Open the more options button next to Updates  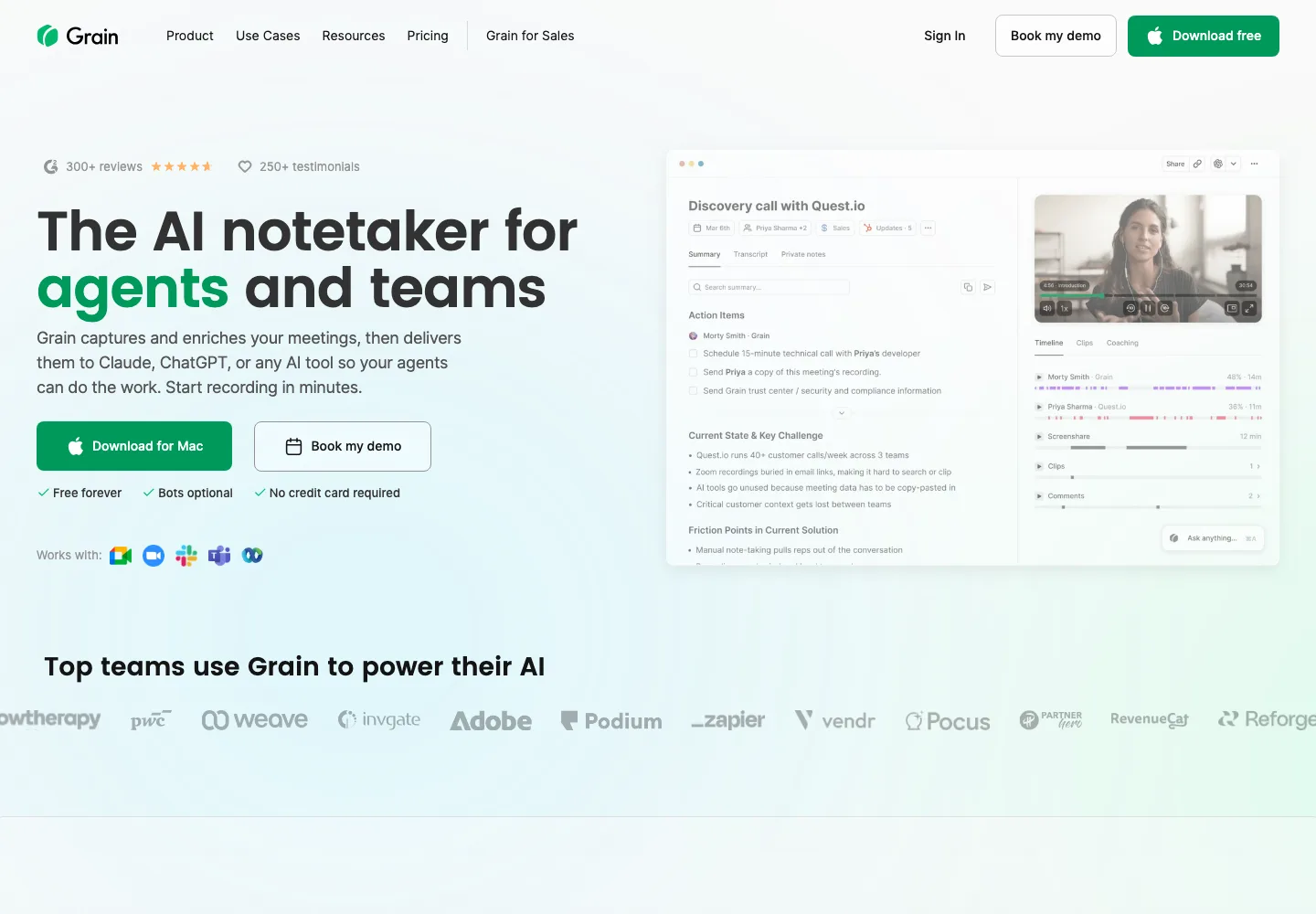(x=928, y=228)
